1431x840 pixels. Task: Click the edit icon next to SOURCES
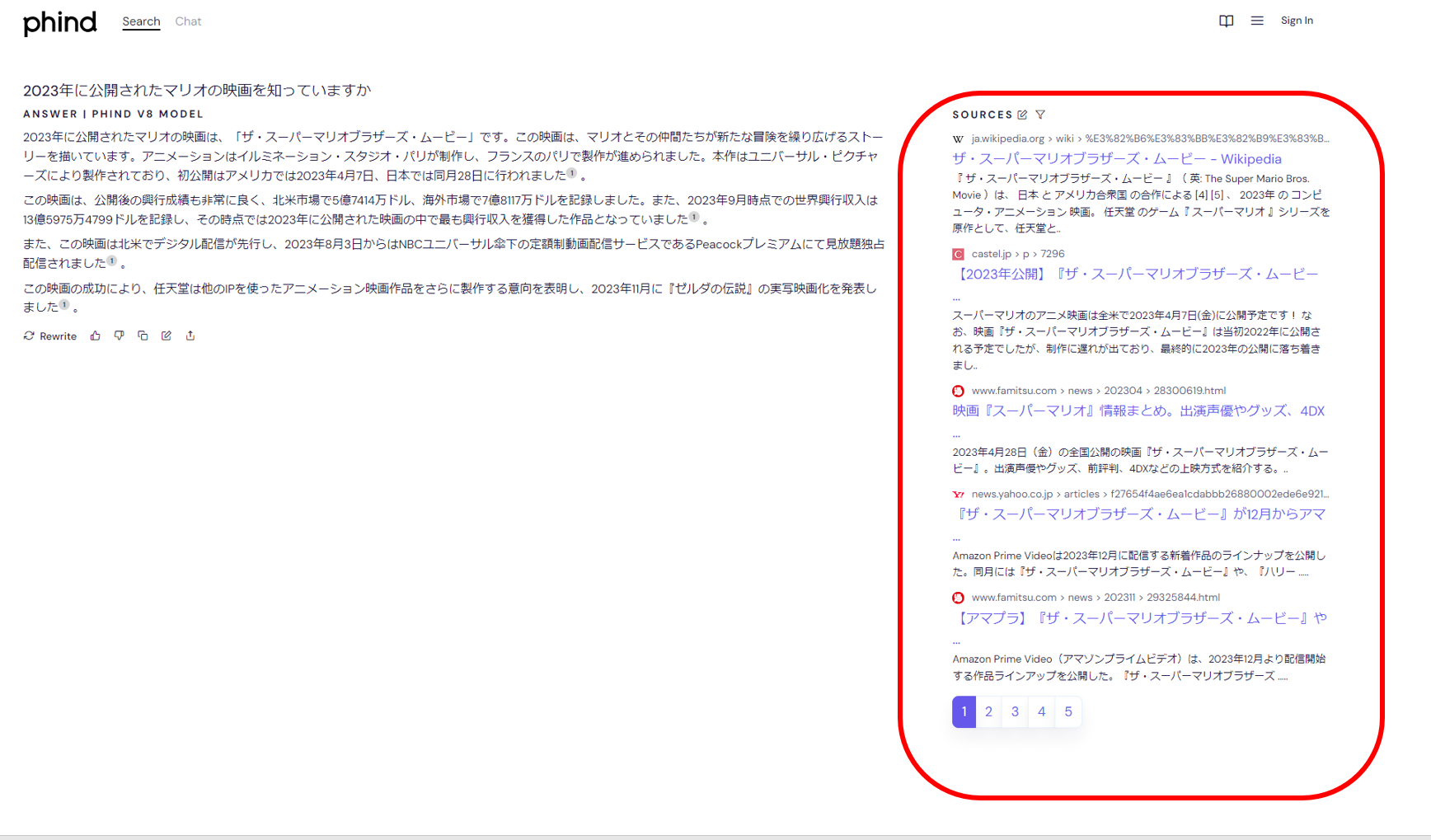[1022, 115]
